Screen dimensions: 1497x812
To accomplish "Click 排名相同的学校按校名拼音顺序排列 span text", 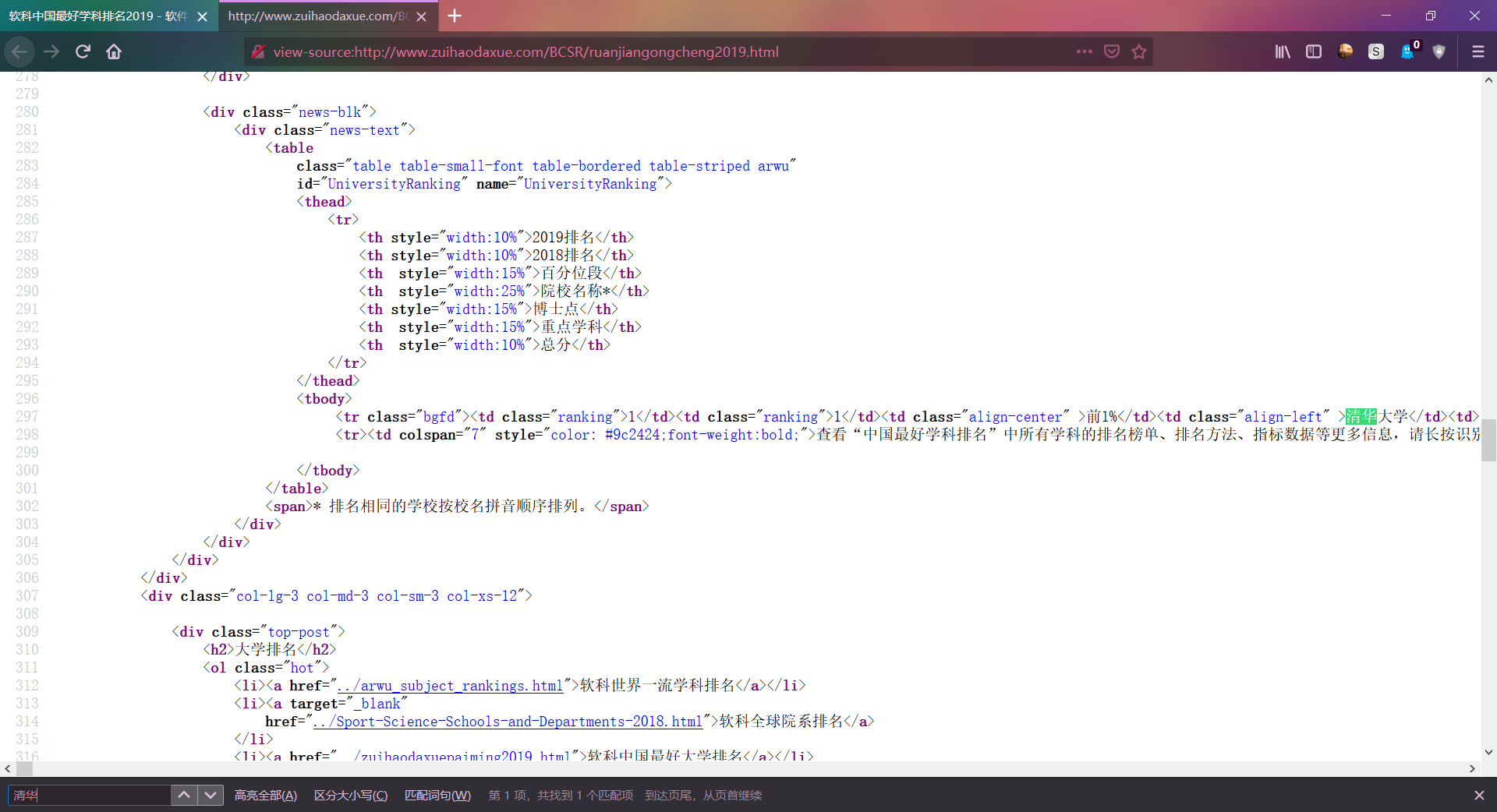I will pyautogui.click(x=454, y=507).
